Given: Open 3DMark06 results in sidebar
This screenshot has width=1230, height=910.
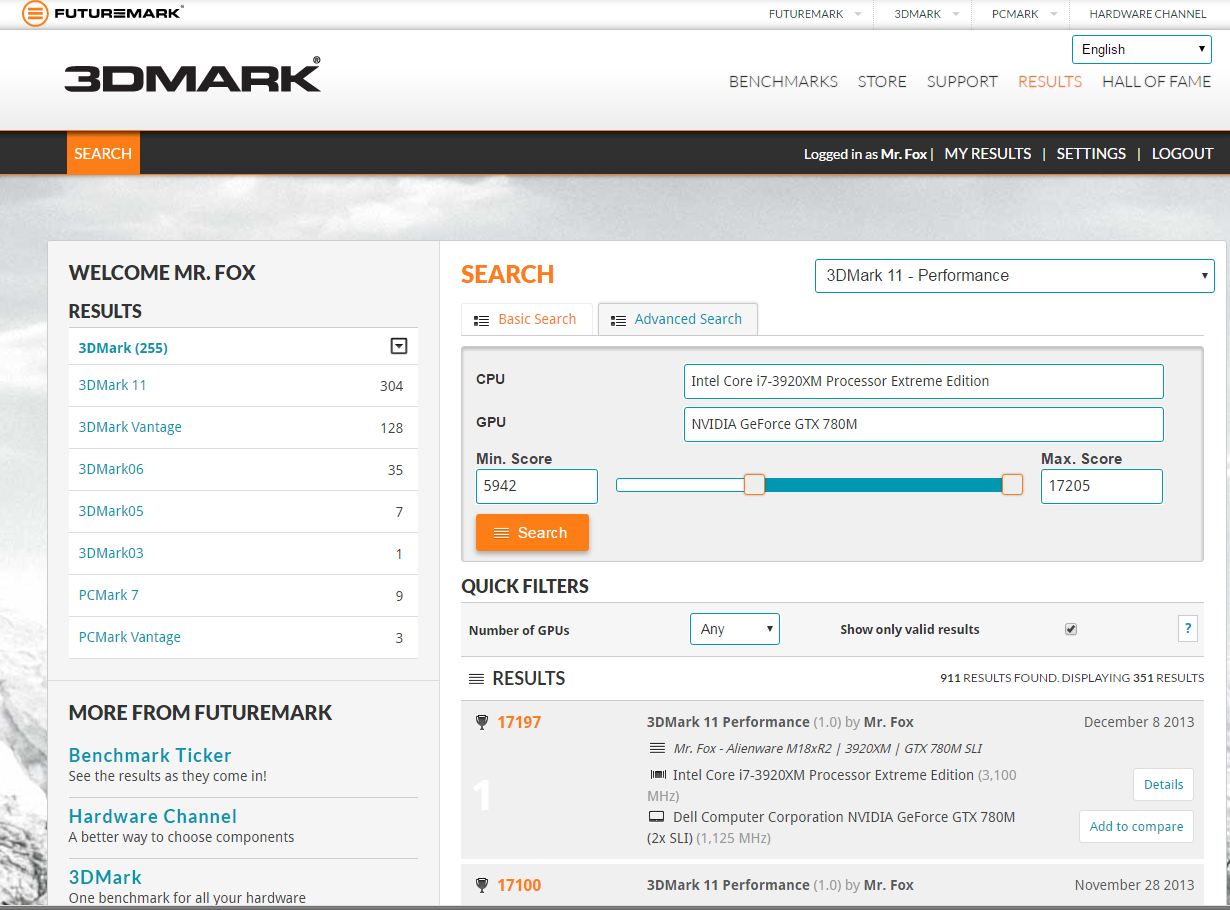Looking at the screenshot, I should click(x=111, y=469).
